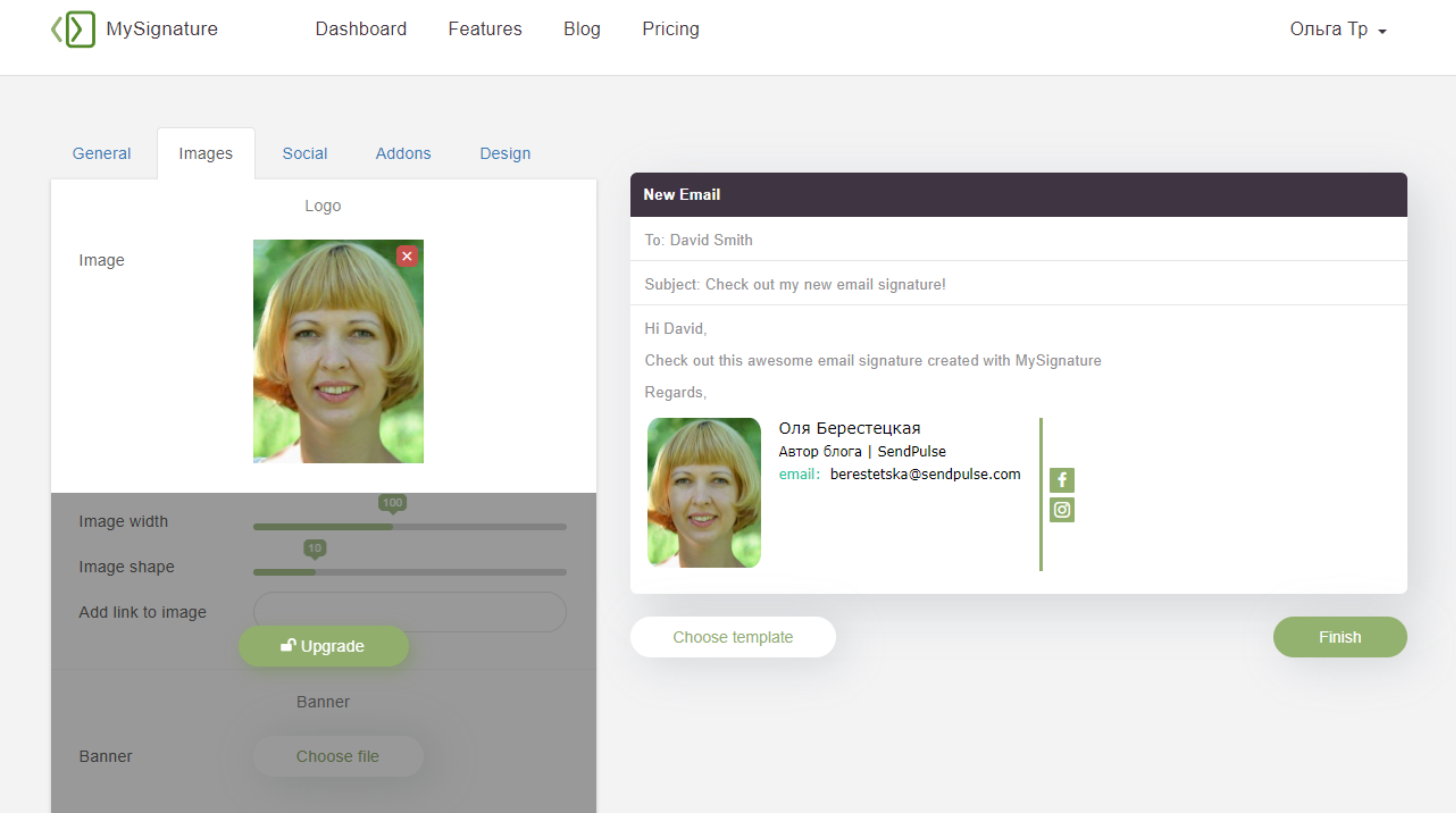Click the Instagram icon in signature
Screen dimensions: 1456x813
tap(1061, 510)
